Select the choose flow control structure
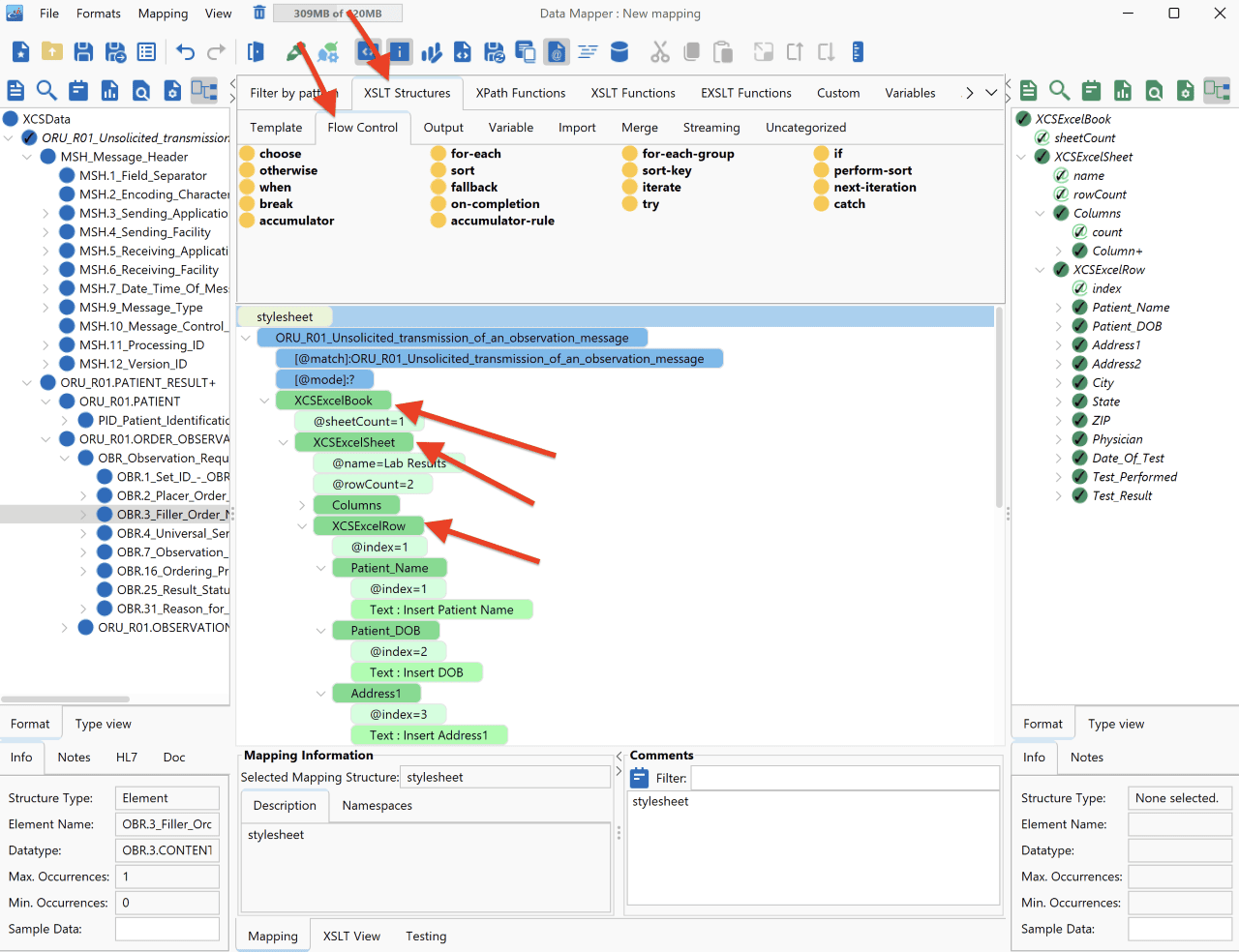The width and height of the screenshot is (1239, 952). tap(270, 154)
